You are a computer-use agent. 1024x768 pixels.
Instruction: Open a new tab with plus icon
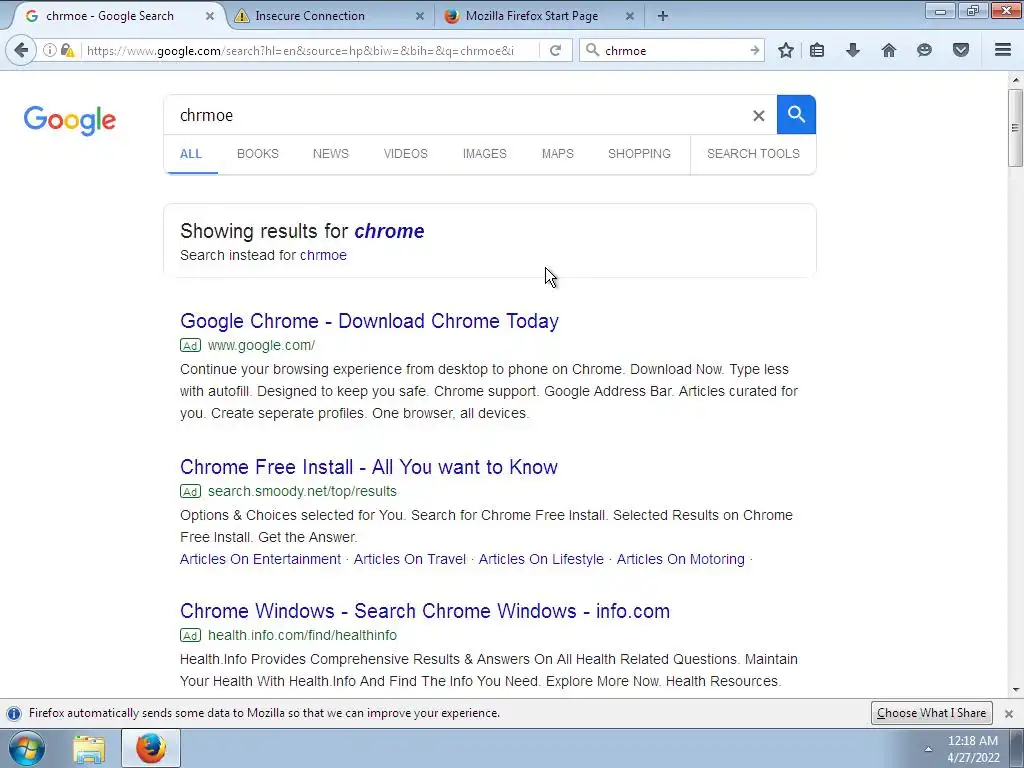click(x=663, y=16)
